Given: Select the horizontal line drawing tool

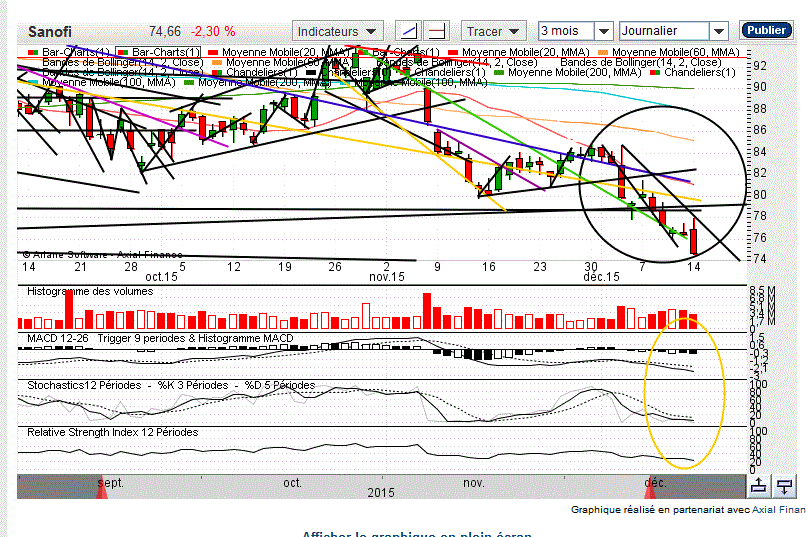Looking at the screenshot, I should (436, 31).
